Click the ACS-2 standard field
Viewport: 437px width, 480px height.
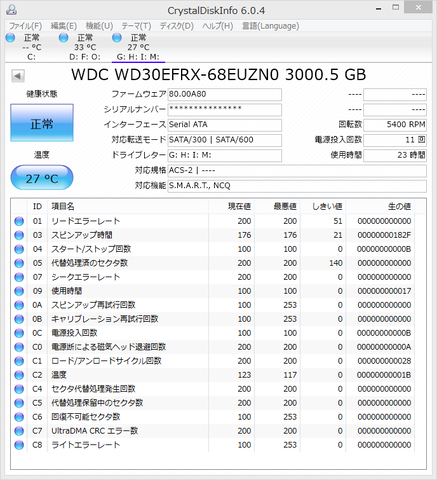297,171
